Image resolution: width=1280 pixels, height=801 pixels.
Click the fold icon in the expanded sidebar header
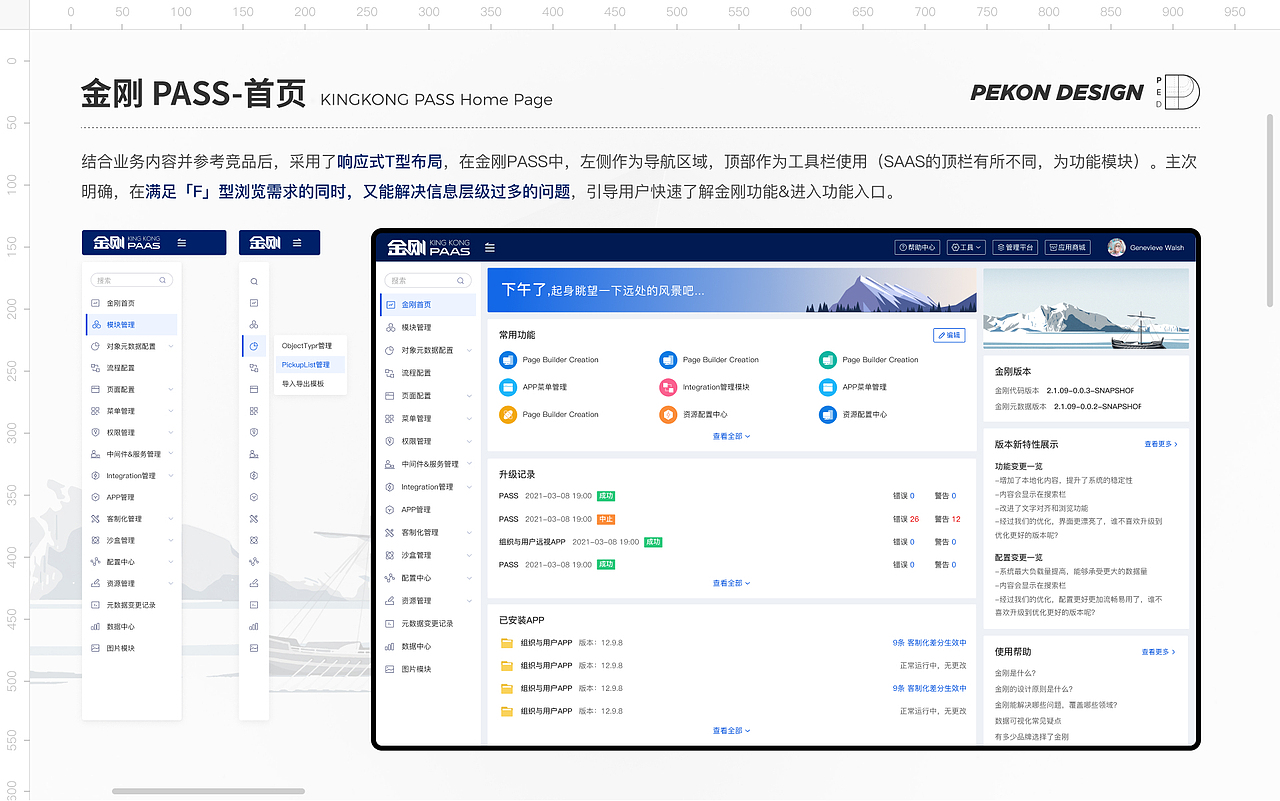pyautogui.click(x=181, y=242)
